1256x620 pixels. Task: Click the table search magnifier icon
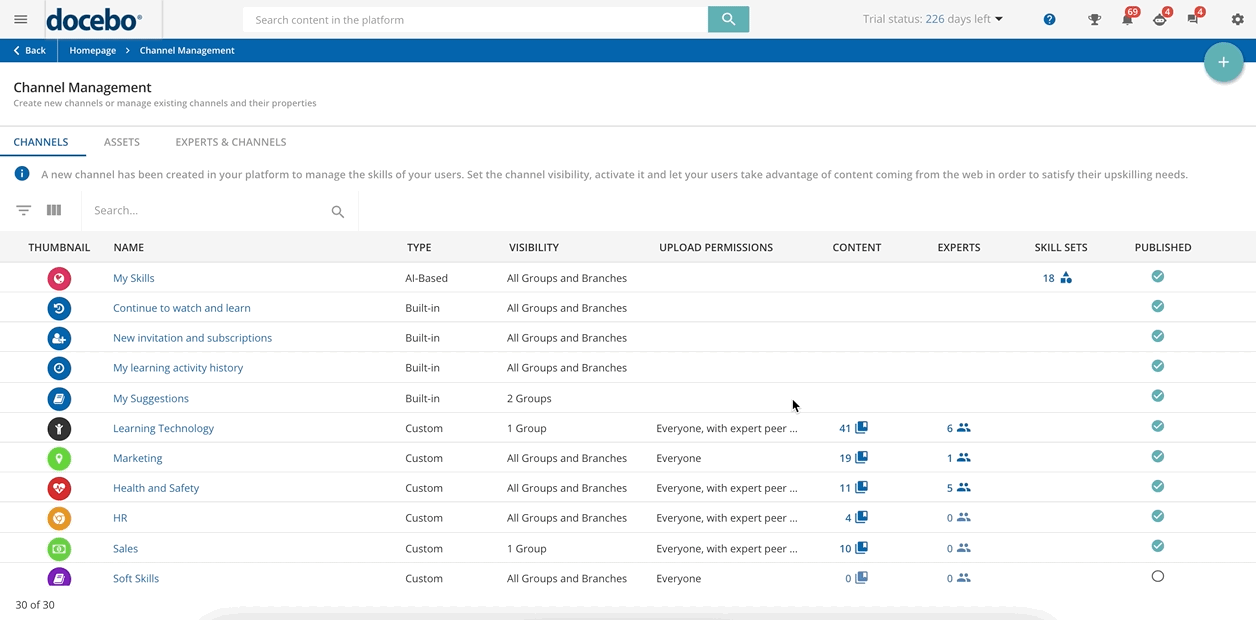[337, 211]
